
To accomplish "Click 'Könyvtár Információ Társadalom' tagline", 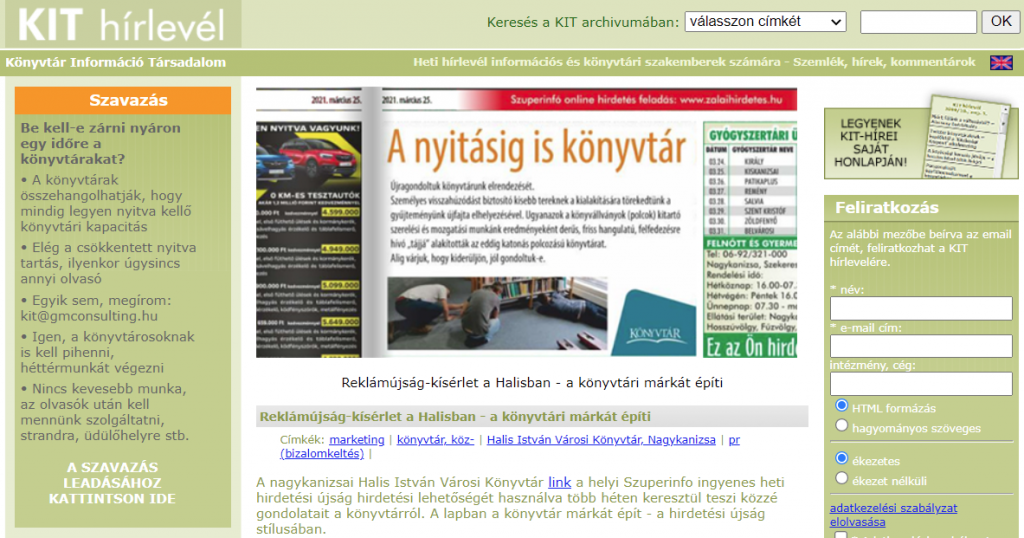I will (116, 63).
